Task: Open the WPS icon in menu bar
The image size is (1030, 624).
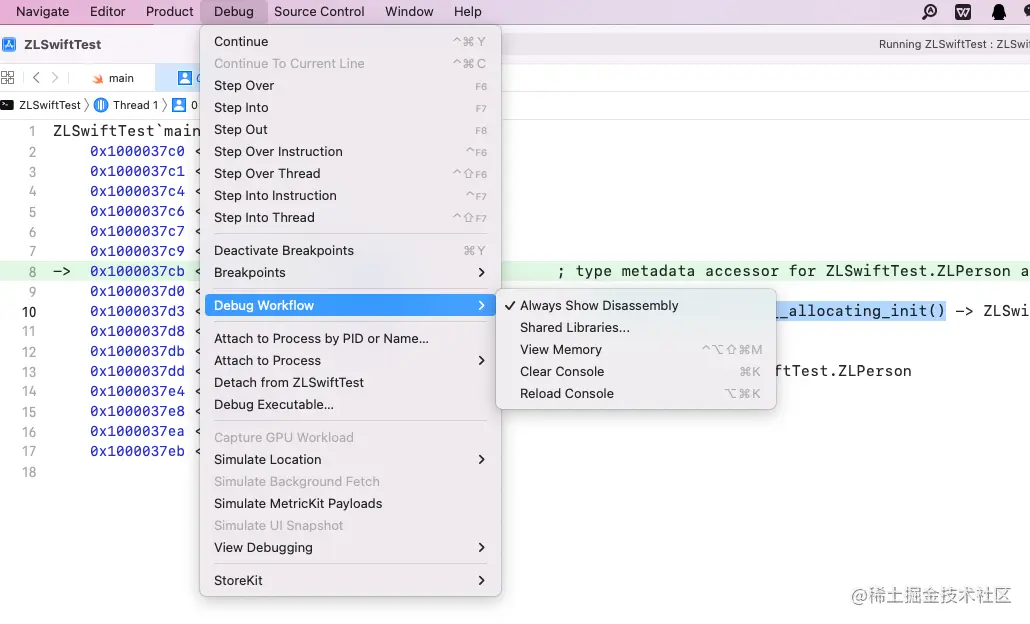Action: coord(963,12)
